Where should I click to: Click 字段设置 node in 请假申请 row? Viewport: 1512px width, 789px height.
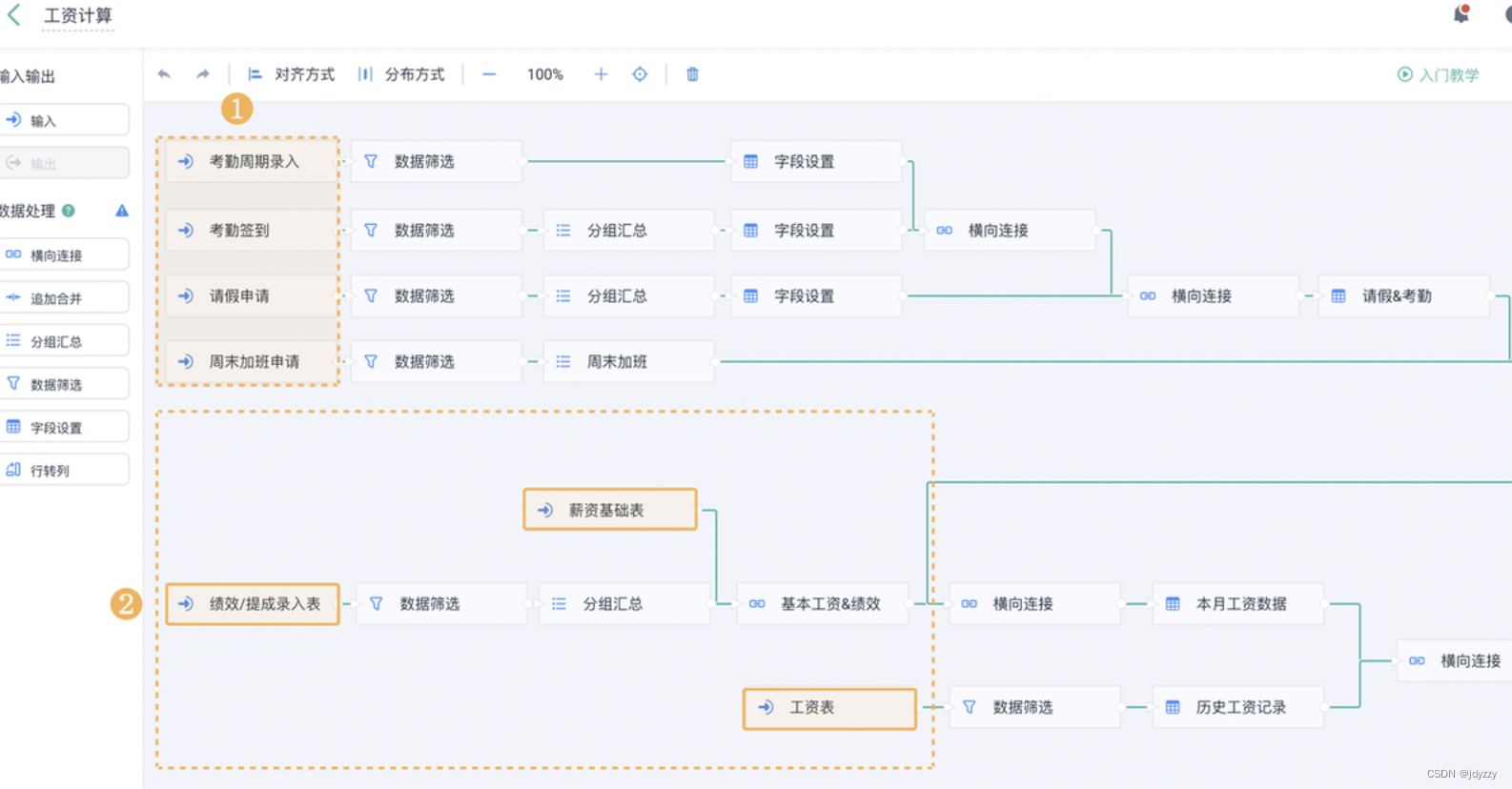click(x=816, y=296)
